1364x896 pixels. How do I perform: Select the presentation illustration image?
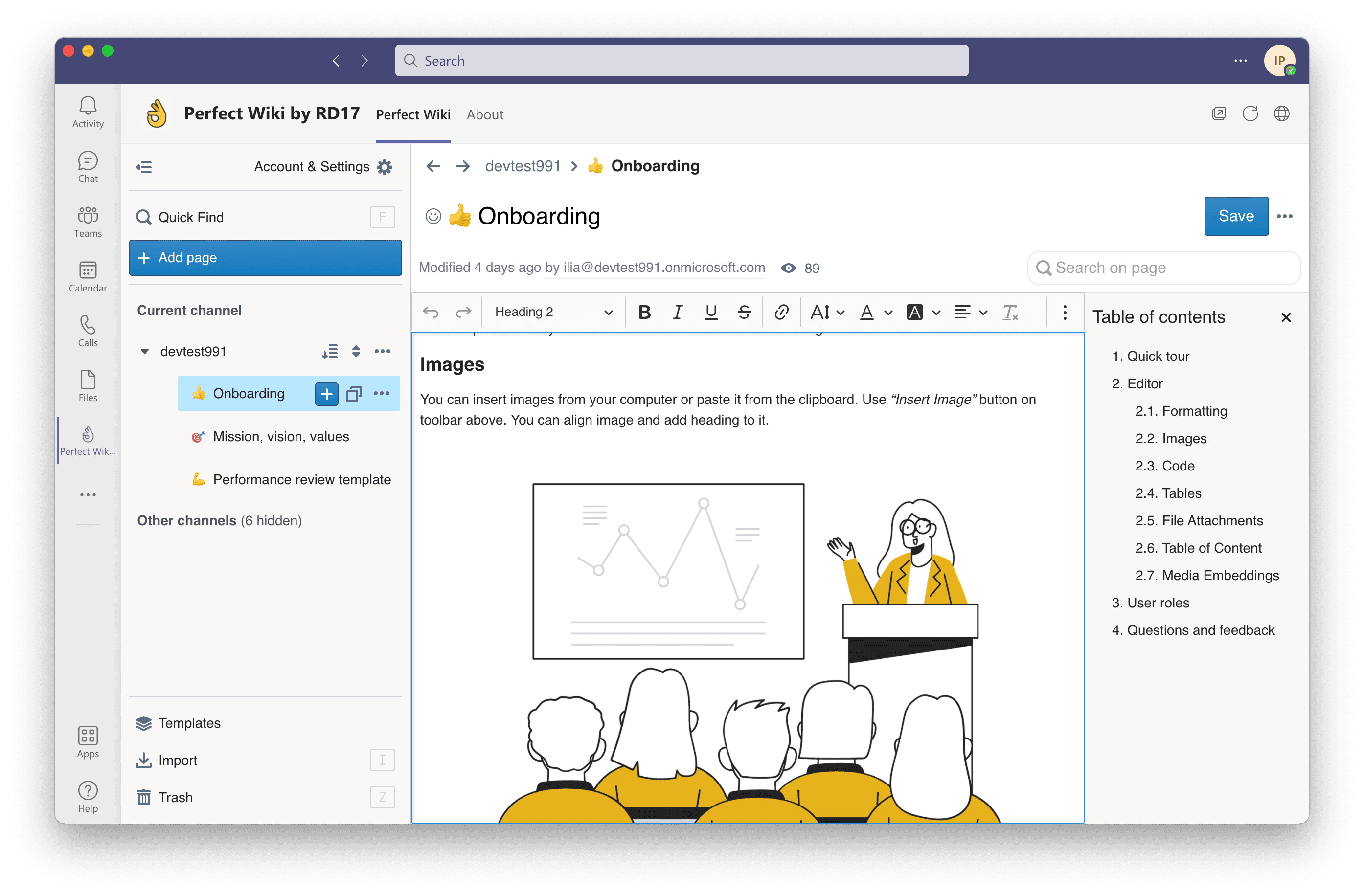pos(749,652)
